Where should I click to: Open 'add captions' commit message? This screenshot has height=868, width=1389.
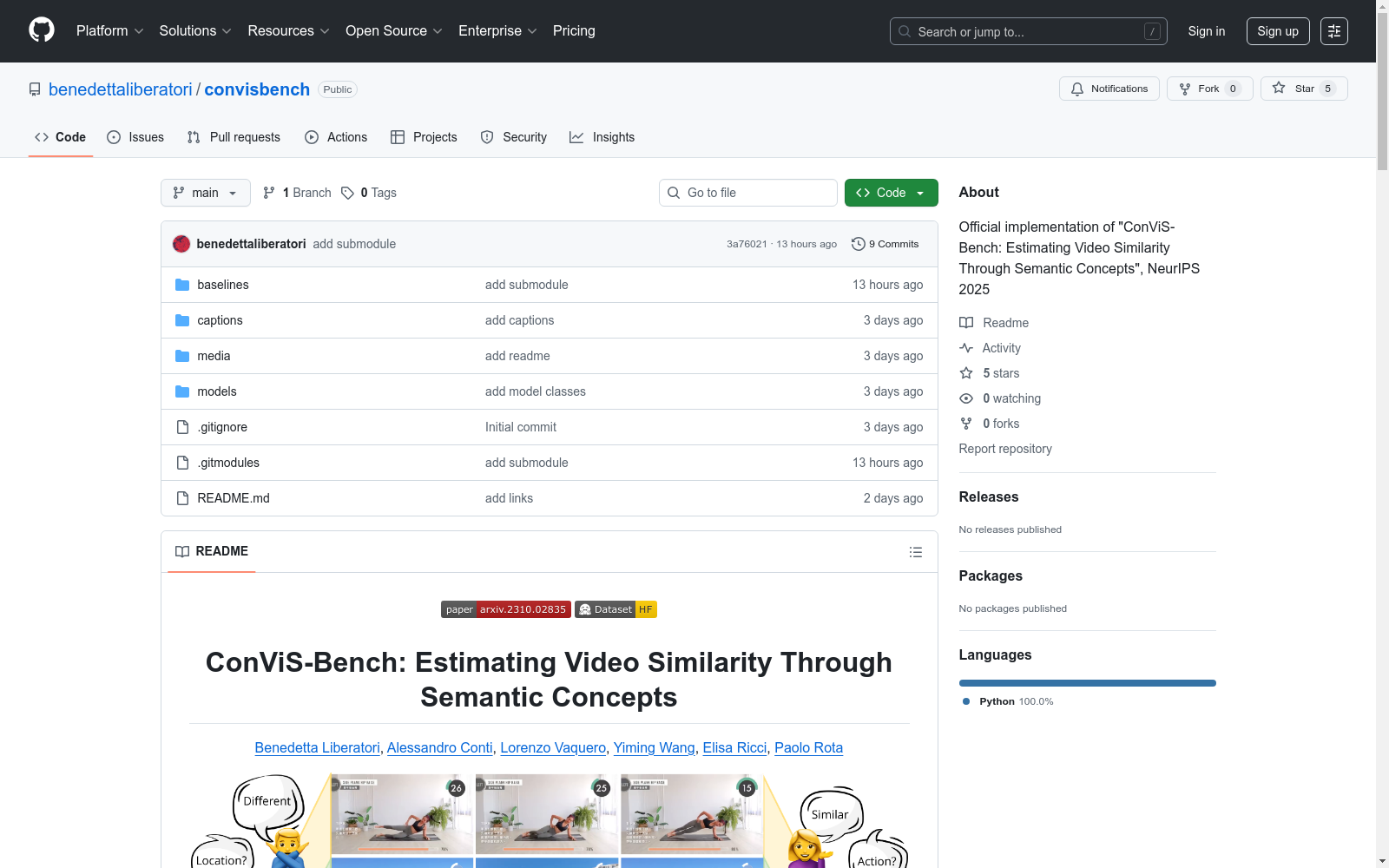pyautogui.click(x=519, y=320)
